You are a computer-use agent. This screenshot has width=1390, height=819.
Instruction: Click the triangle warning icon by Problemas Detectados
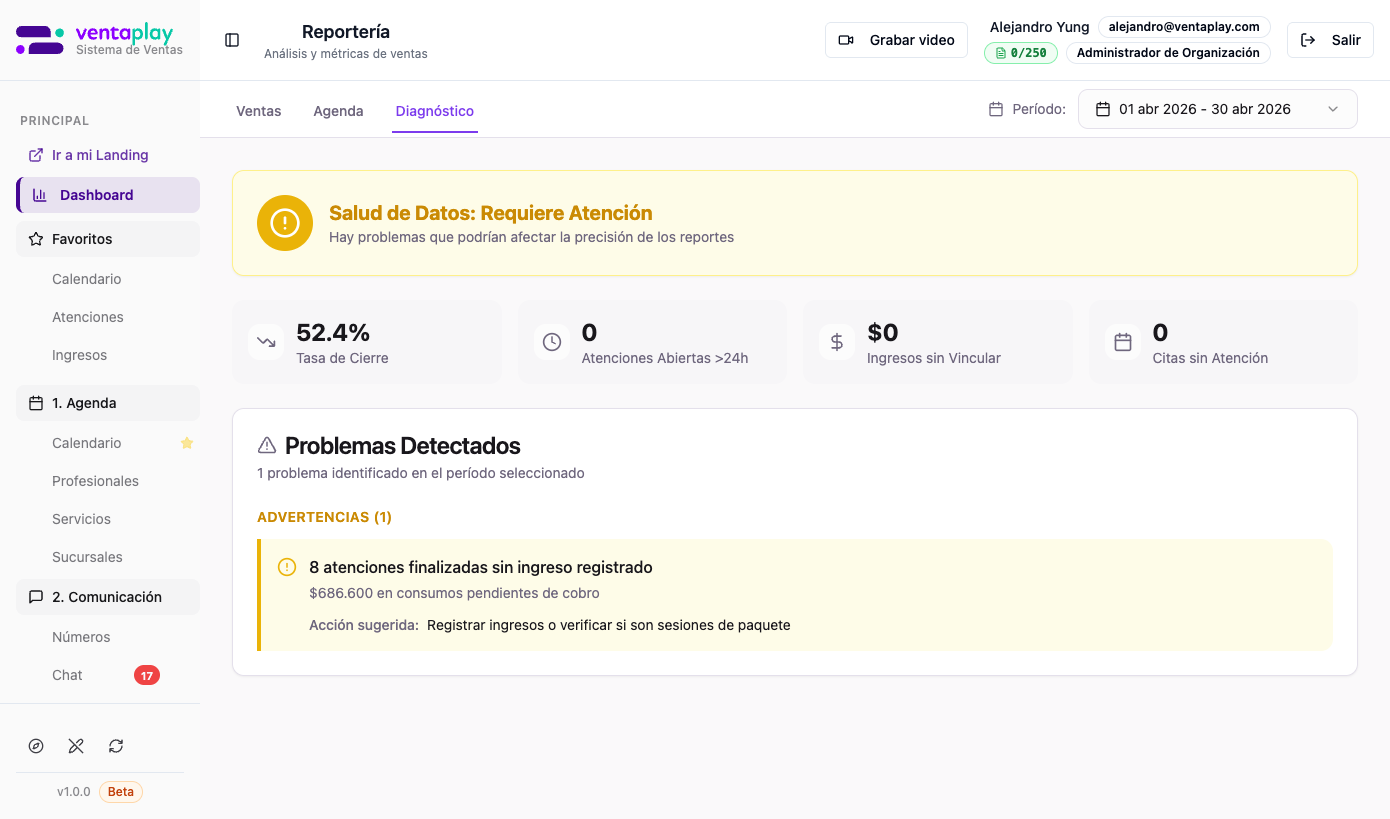(267, 445)
